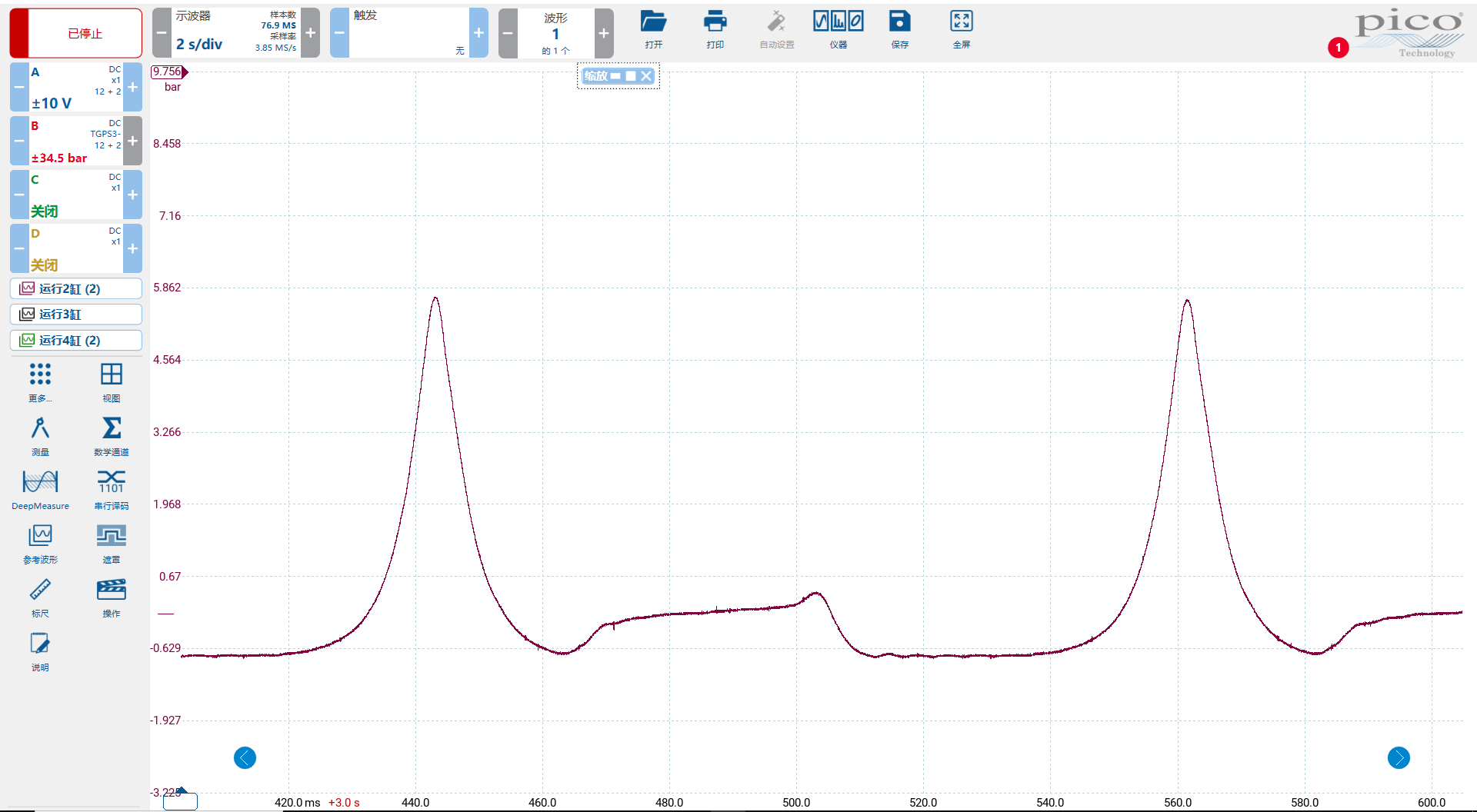Click the red stopped/run button
Image resolution: width=1477 pixels, height=812 pixels.
click(x=76, y=33)
